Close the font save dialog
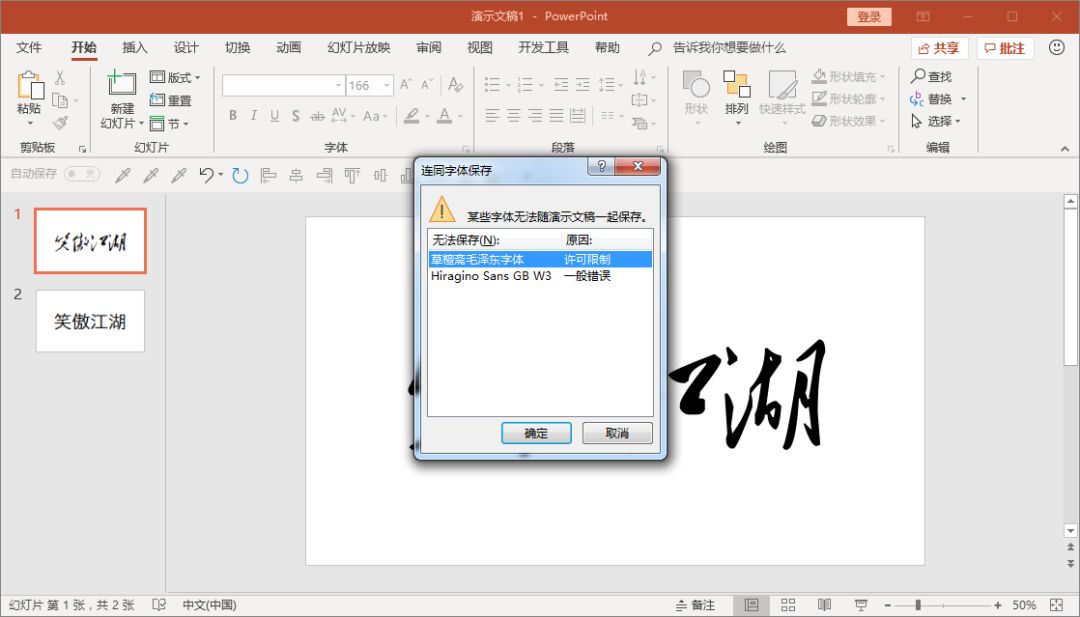Viewport: 1080px width, 617px height. (x=638, y=166)
